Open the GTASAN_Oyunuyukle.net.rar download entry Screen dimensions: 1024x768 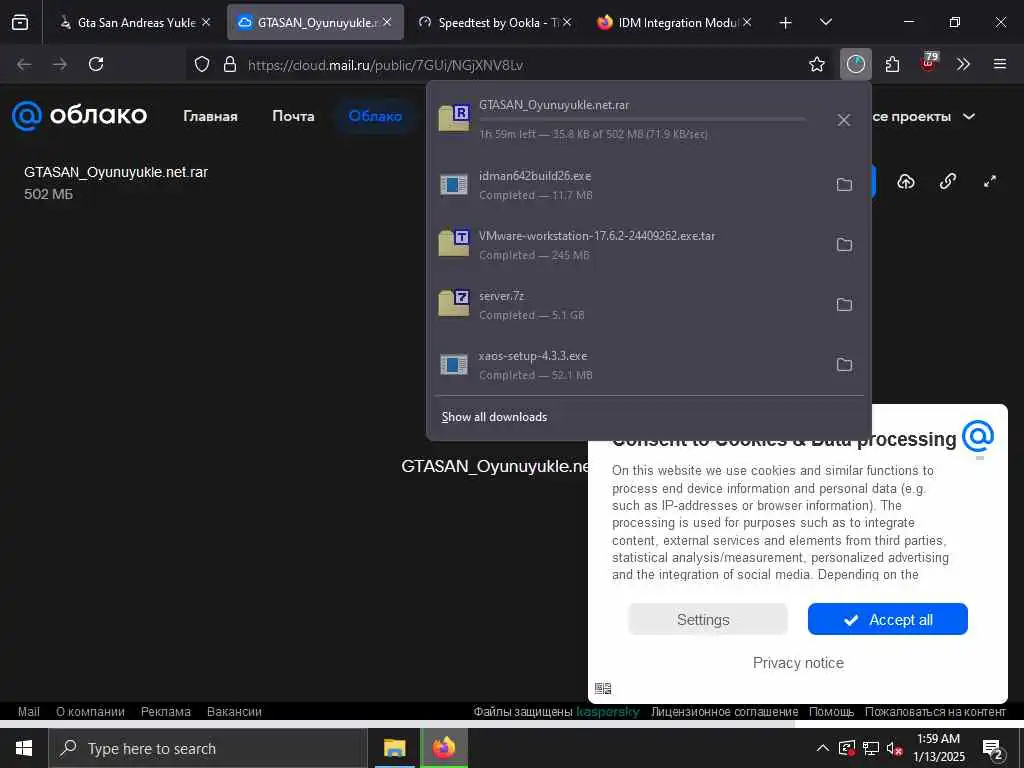pyautogui.click(x=627, y=119)
